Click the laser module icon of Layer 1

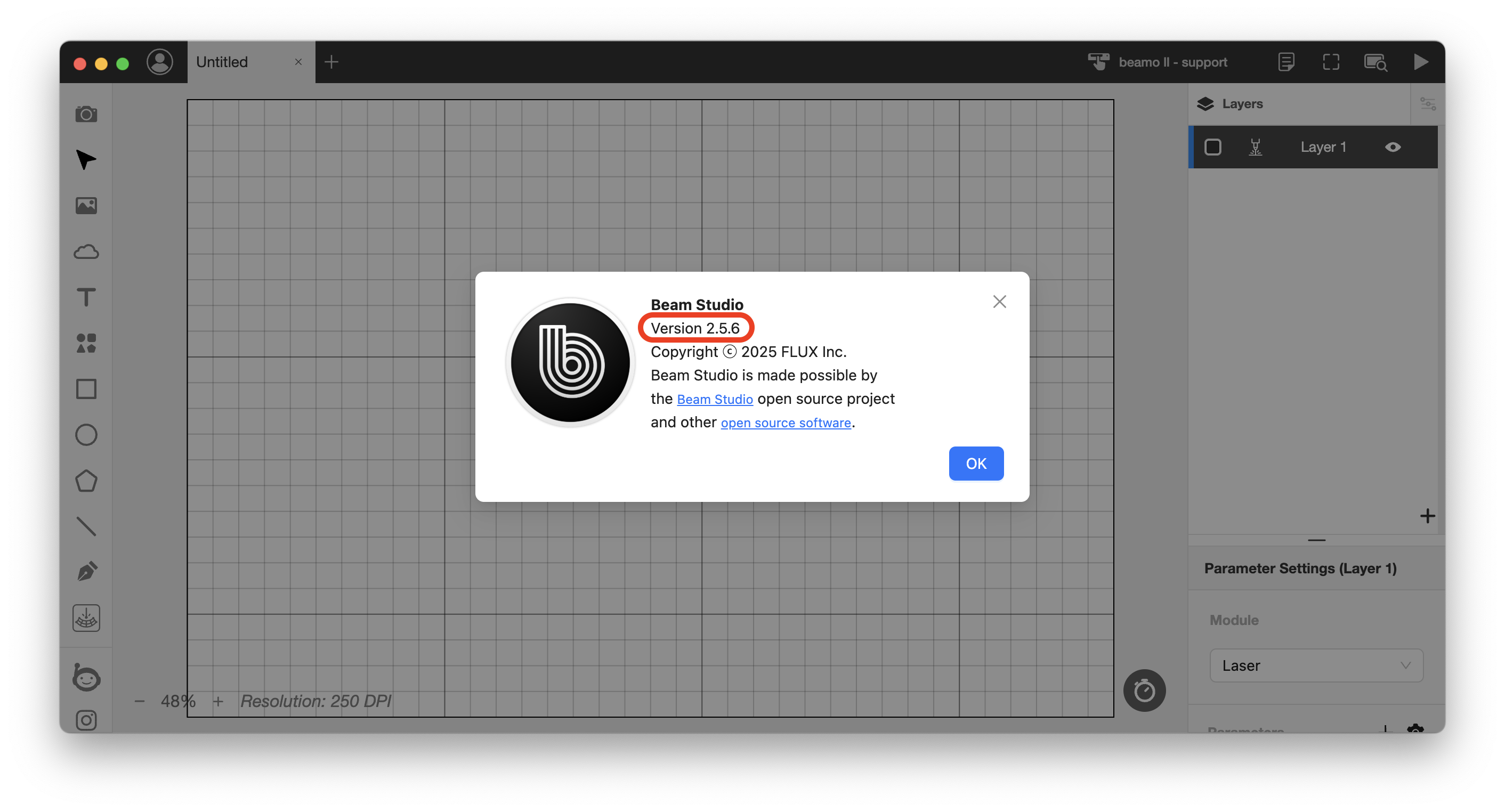click(x=1255, y=147)
